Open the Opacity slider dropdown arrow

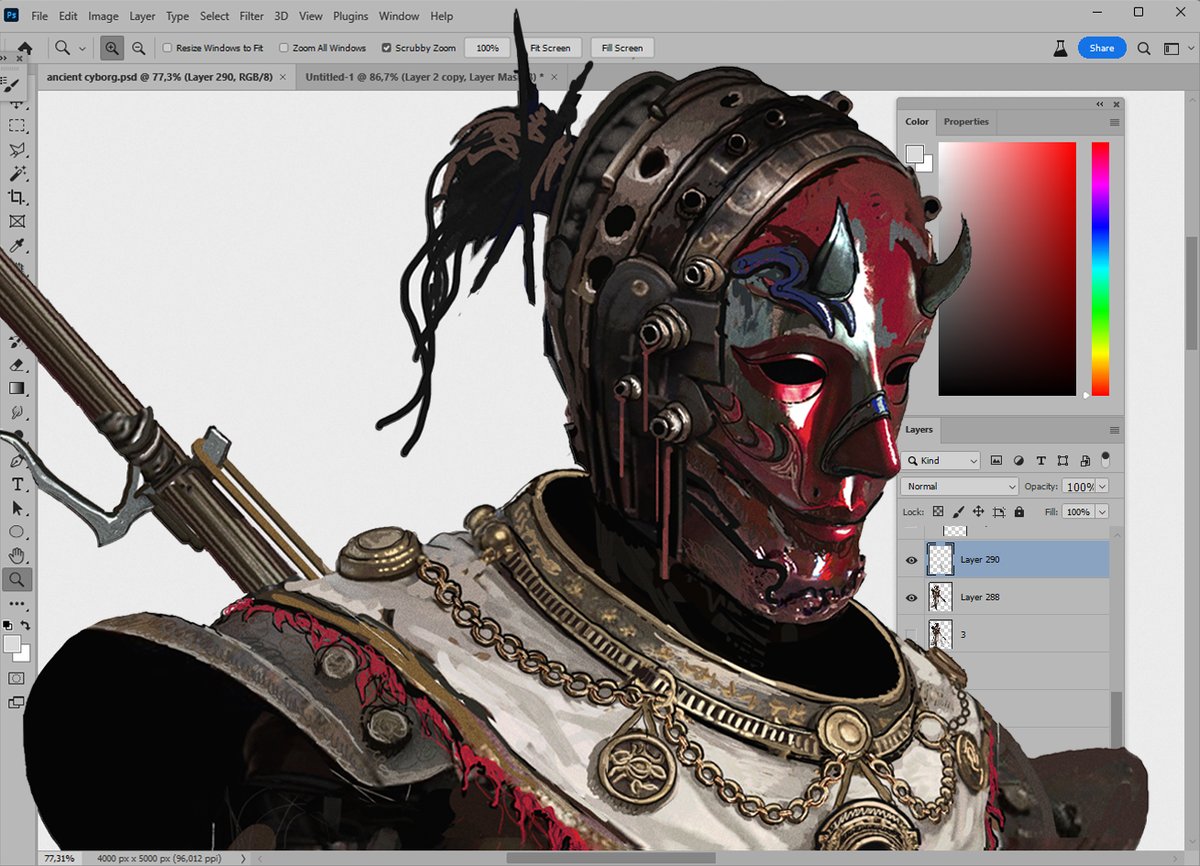tap(1102, 487)
